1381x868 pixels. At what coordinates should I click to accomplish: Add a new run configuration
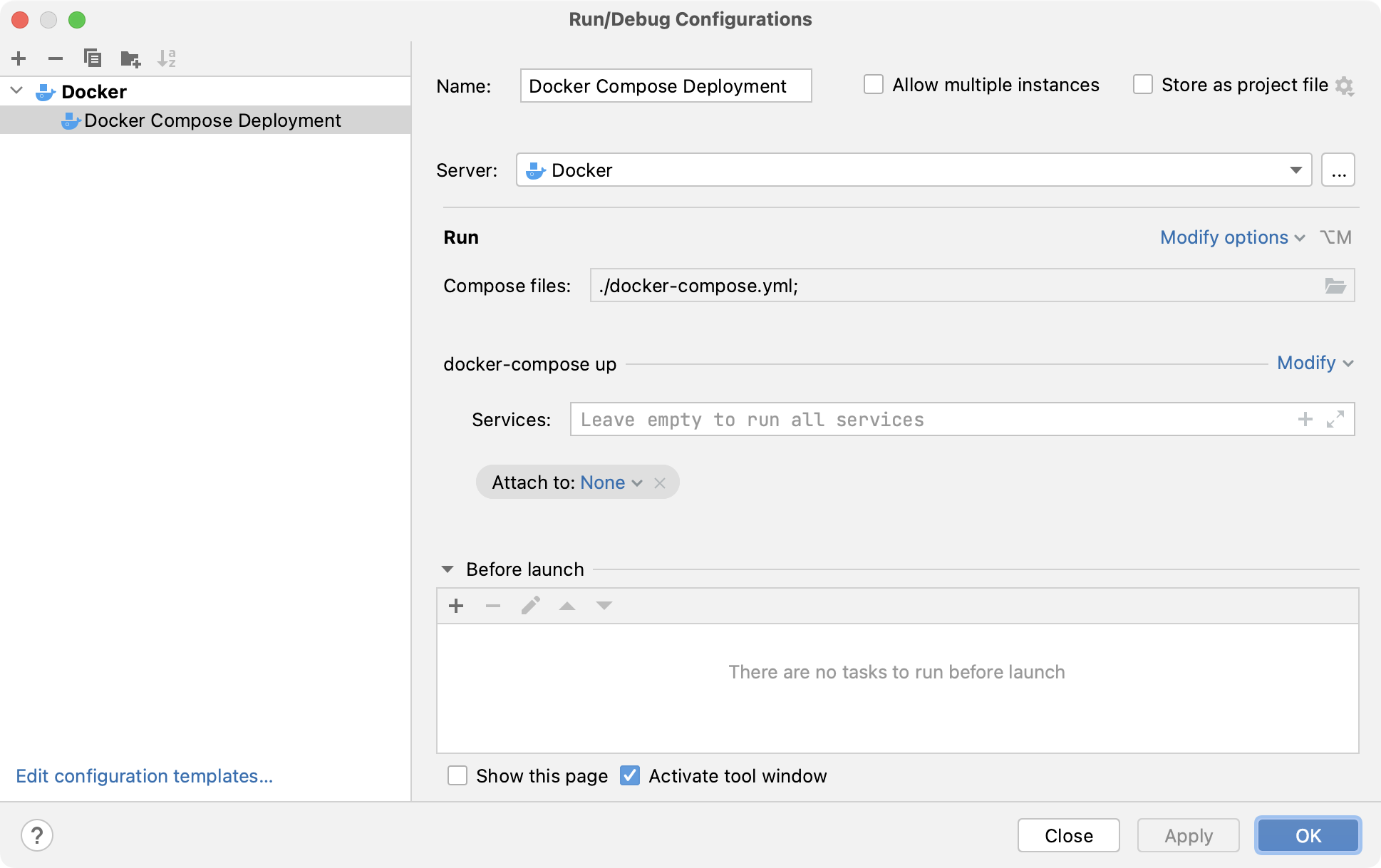[x=19, y=58]
